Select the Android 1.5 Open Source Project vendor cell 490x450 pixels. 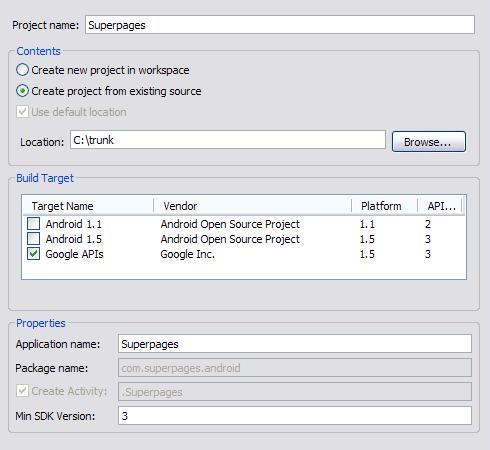pyautogui.click(x=230, y=239)
